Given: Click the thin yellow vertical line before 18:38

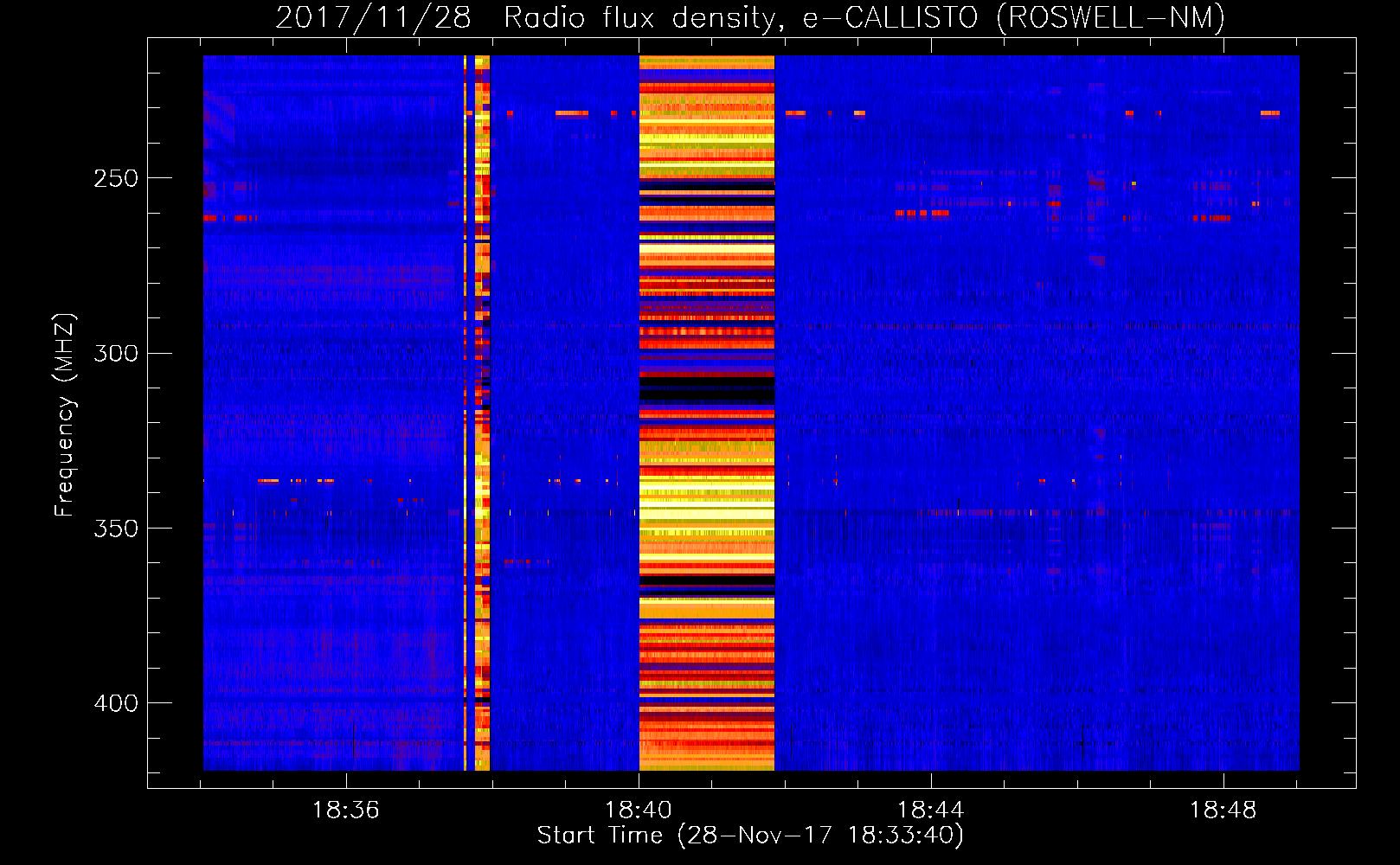Looking at the screenshot, I should tap(465, 413).
